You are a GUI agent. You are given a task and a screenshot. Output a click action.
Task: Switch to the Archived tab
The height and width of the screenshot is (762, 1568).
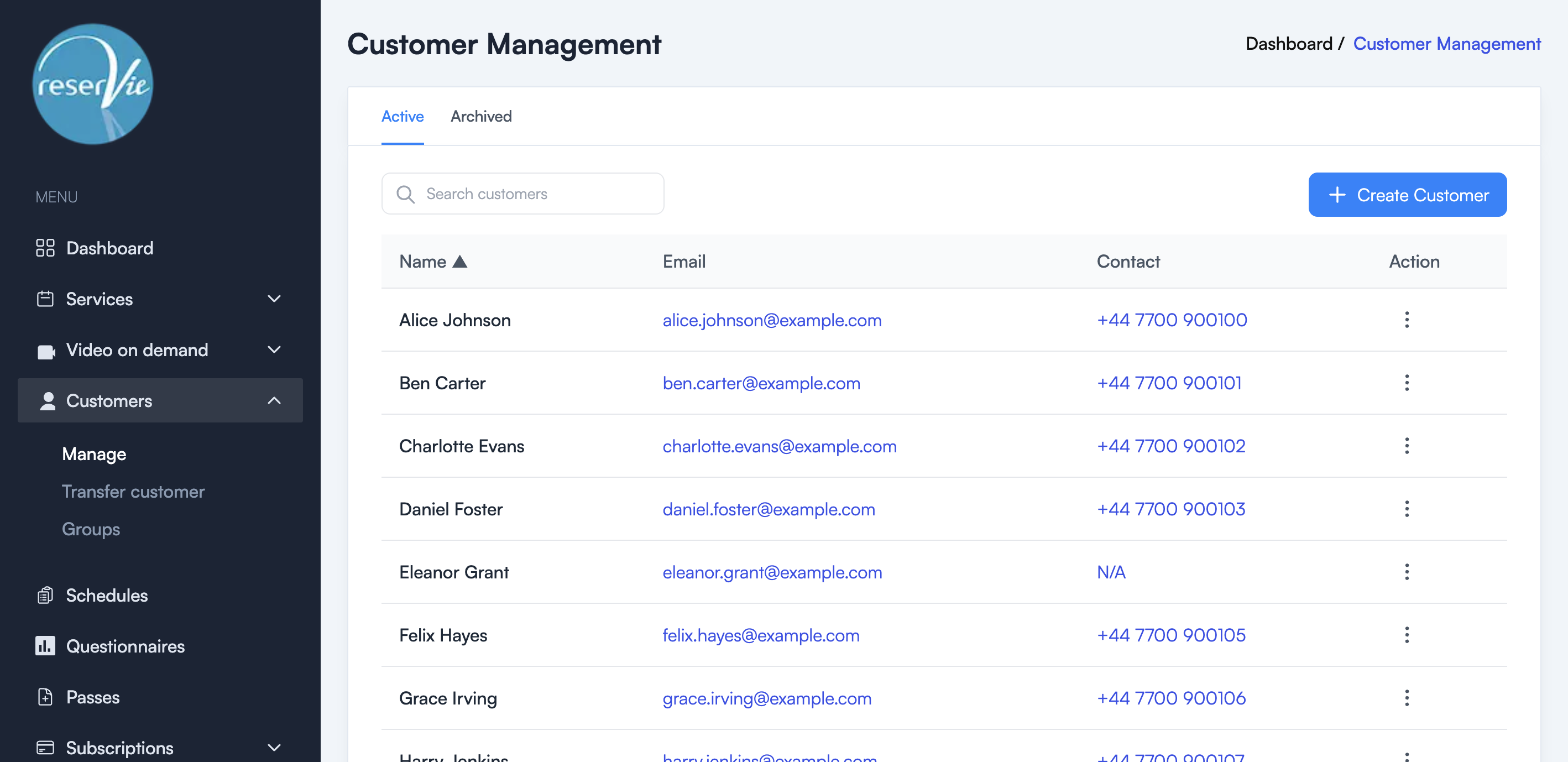[482, 116]
